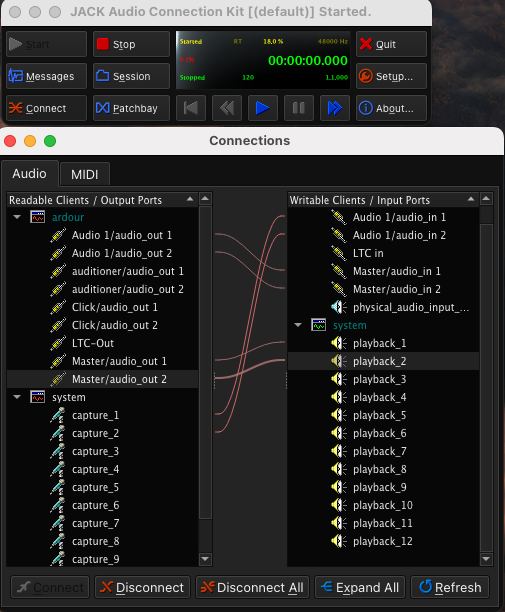
Task: Open the Patchbay window
Action: pyautogui.click(x=132, y=108)
